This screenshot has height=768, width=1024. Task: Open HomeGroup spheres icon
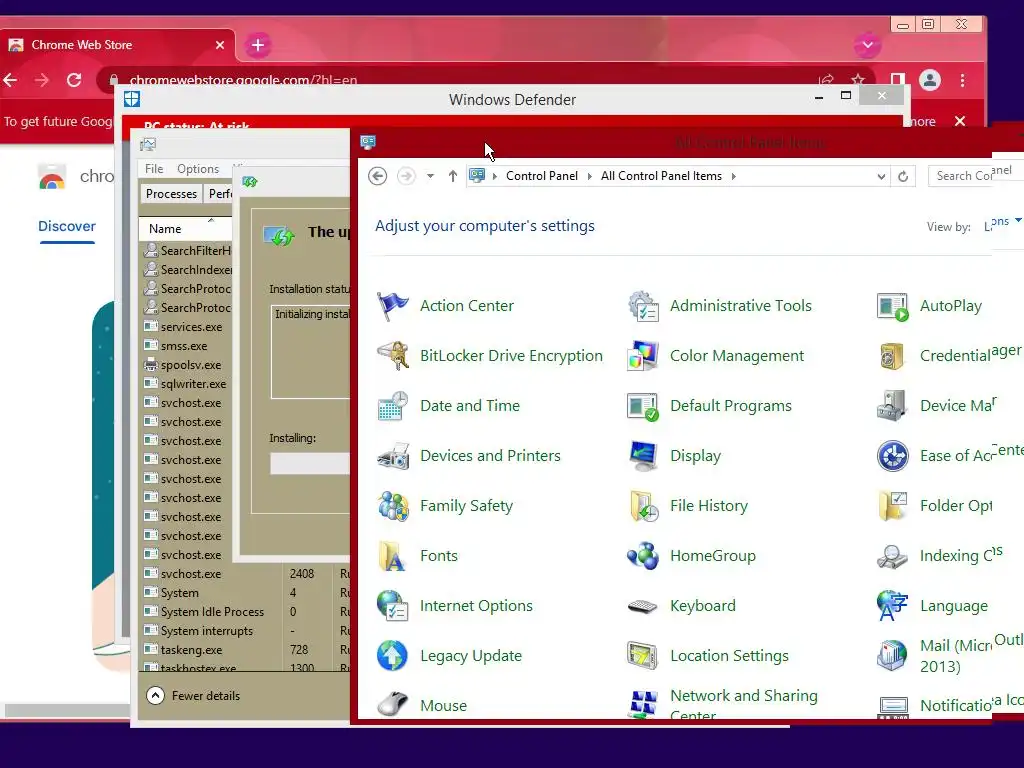point(643,556)
